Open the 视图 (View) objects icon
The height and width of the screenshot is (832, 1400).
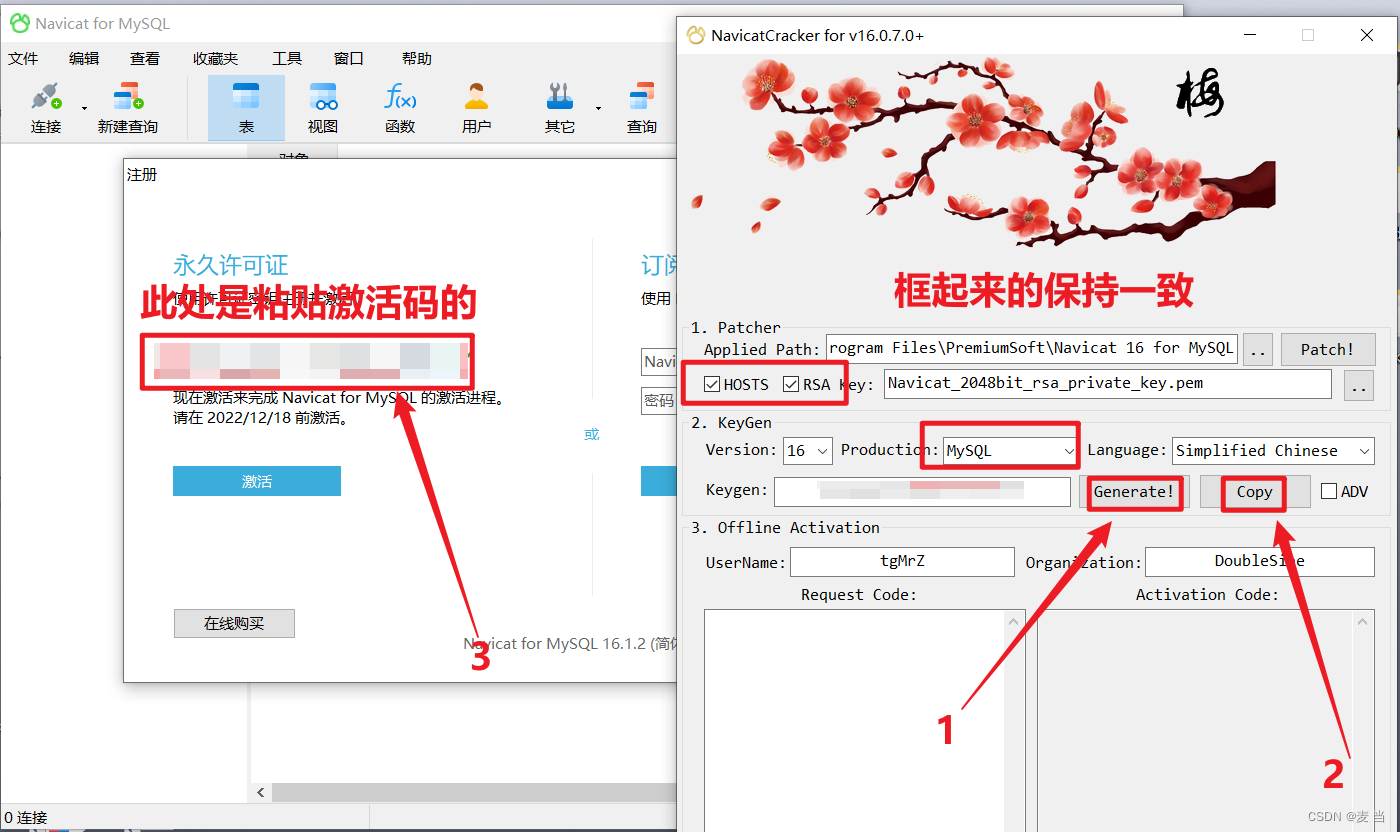323,108
